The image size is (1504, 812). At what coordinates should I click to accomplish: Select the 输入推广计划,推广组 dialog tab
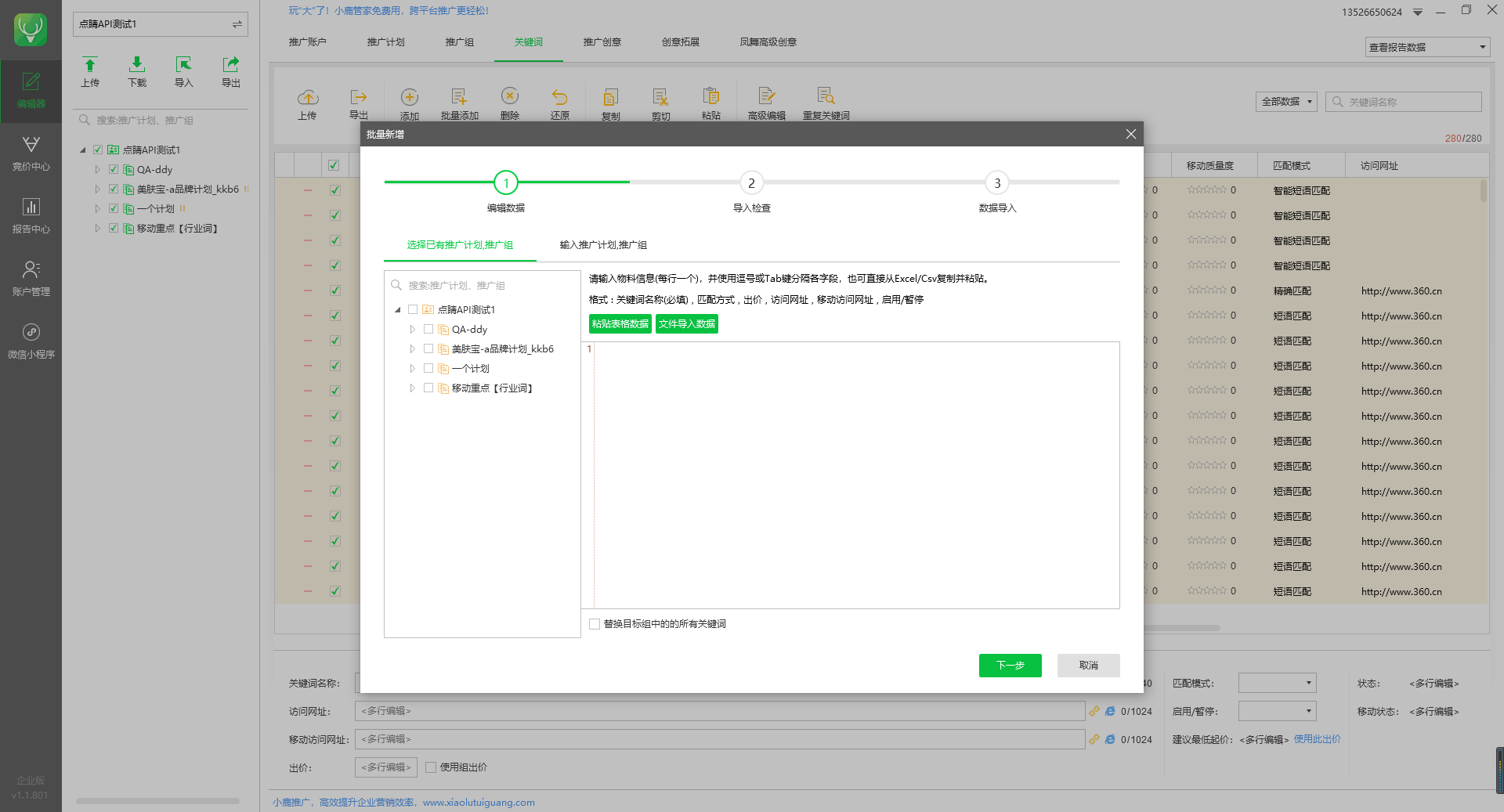click(603, 245)
